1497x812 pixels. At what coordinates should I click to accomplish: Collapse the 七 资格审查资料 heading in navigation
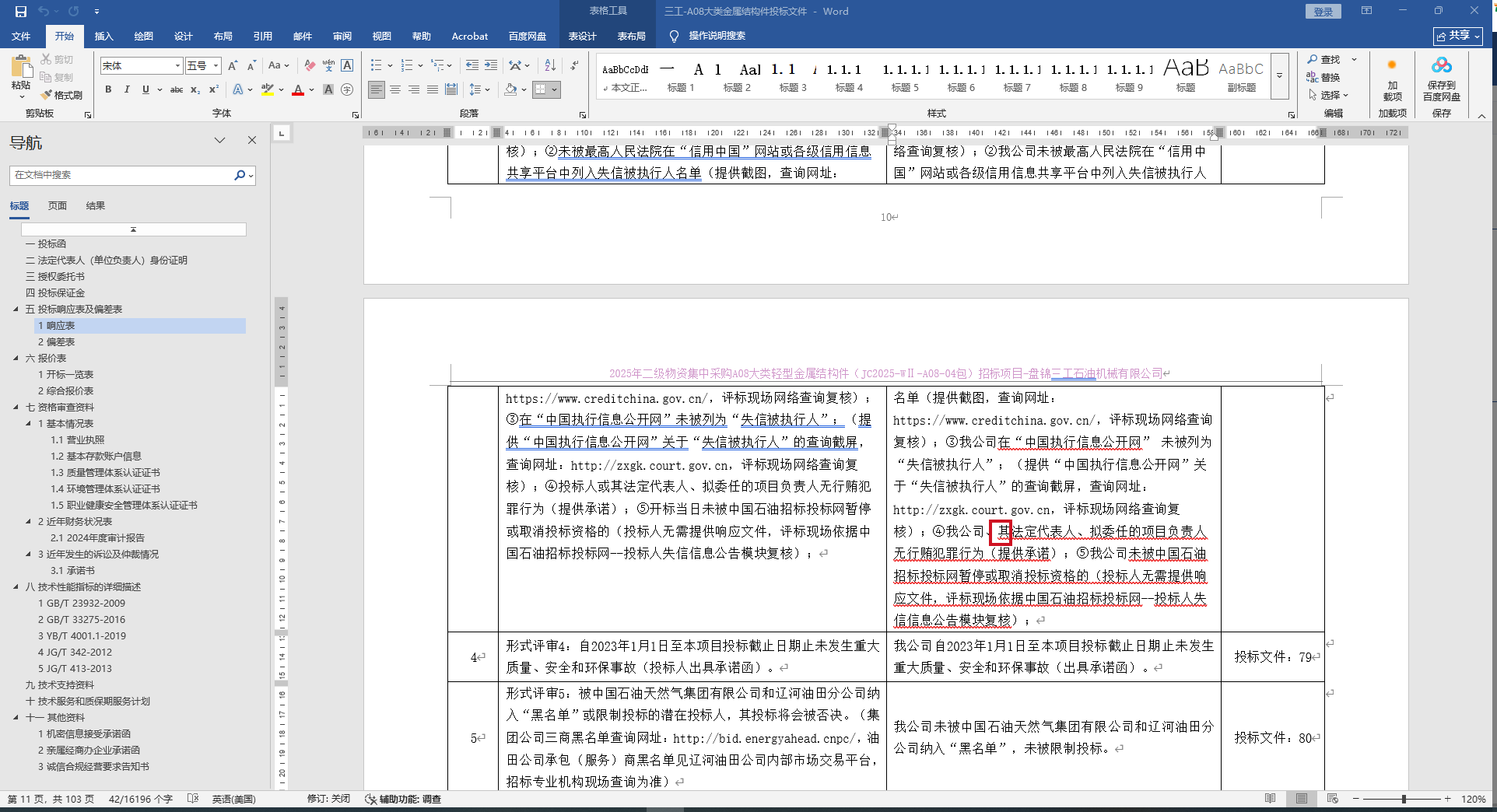[16, 407]
